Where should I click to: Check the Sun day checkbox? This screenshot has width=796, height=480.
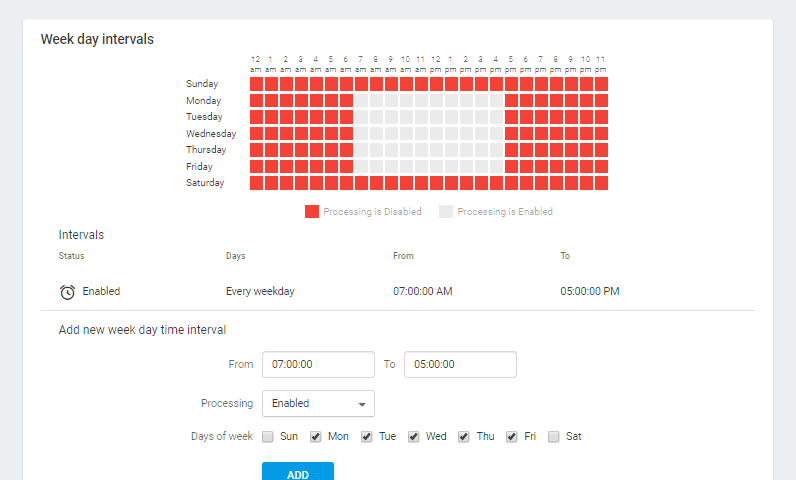coord(268,437)
